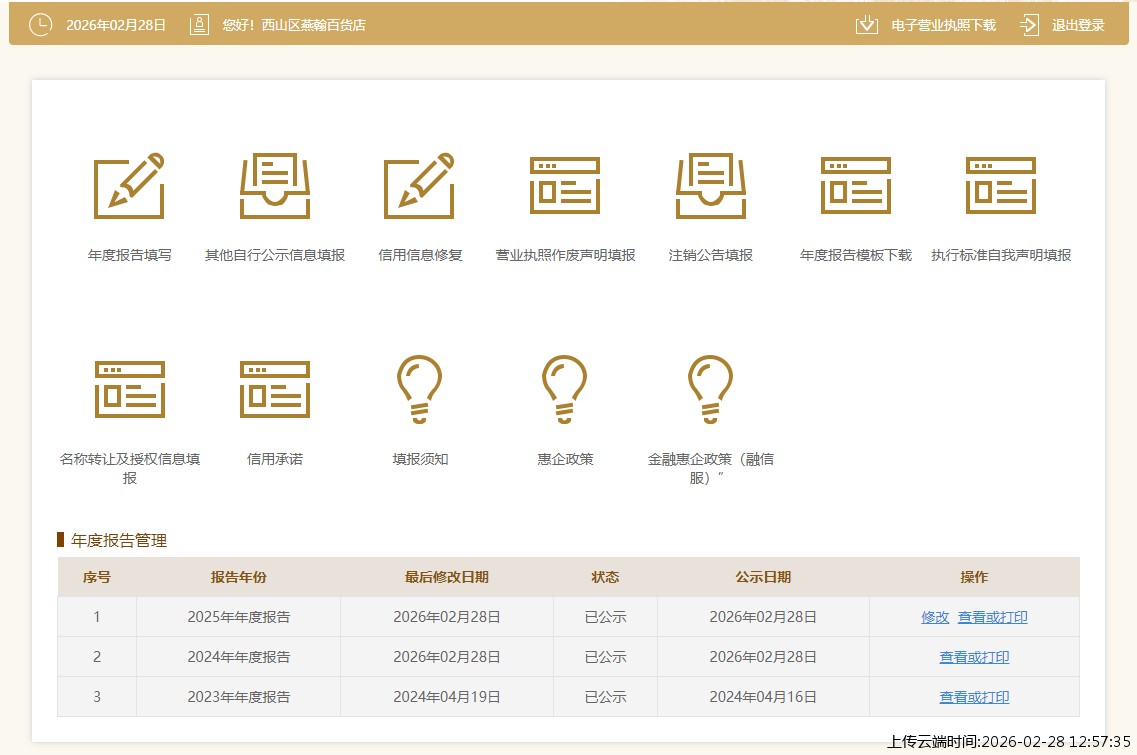Click the 惠企政策 lightbulb icon
This screenshot has width=1137, height=755.
point(565,389)
